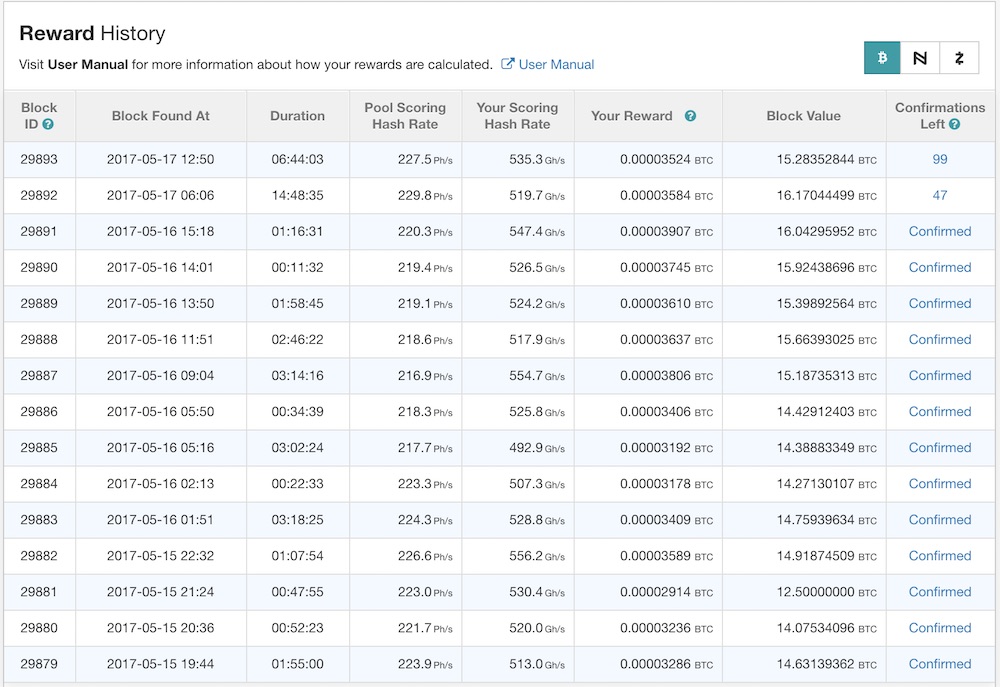Image resolution: width=1000 pixels, height=687 pixels.
Task: Click duration 03:18:25
Action: (297, 520)
